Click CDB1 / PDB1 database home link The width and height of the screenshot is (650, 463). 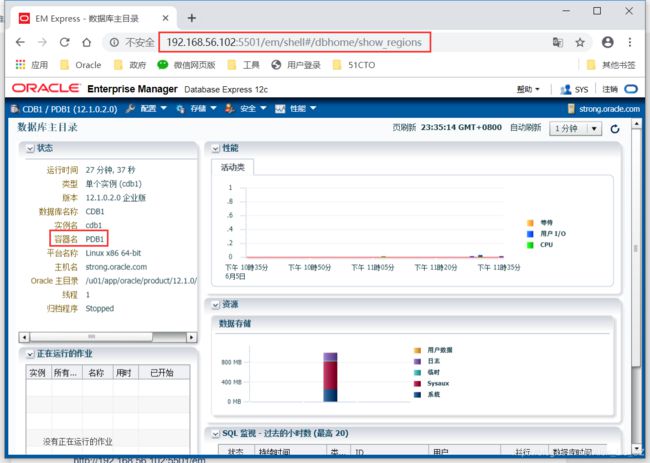point(69,109)
